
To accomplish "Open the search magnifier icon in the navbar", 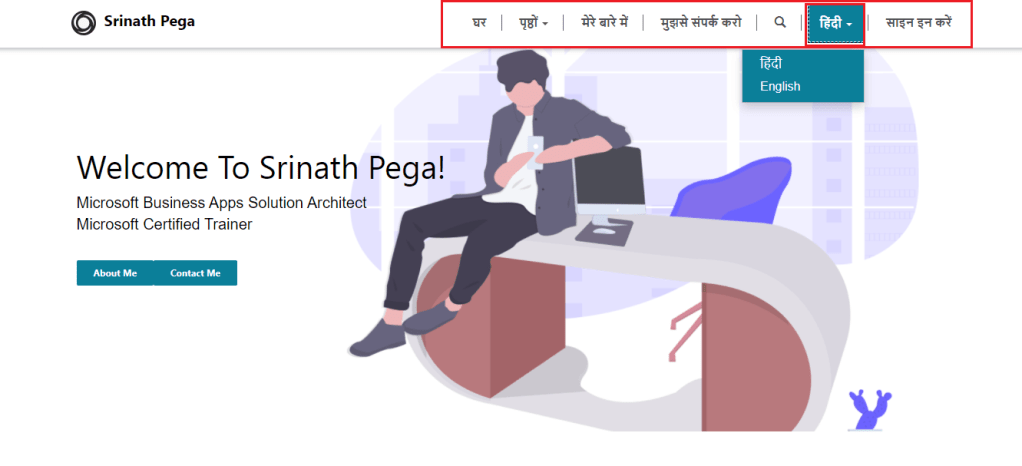I will [x=780, y=22].
